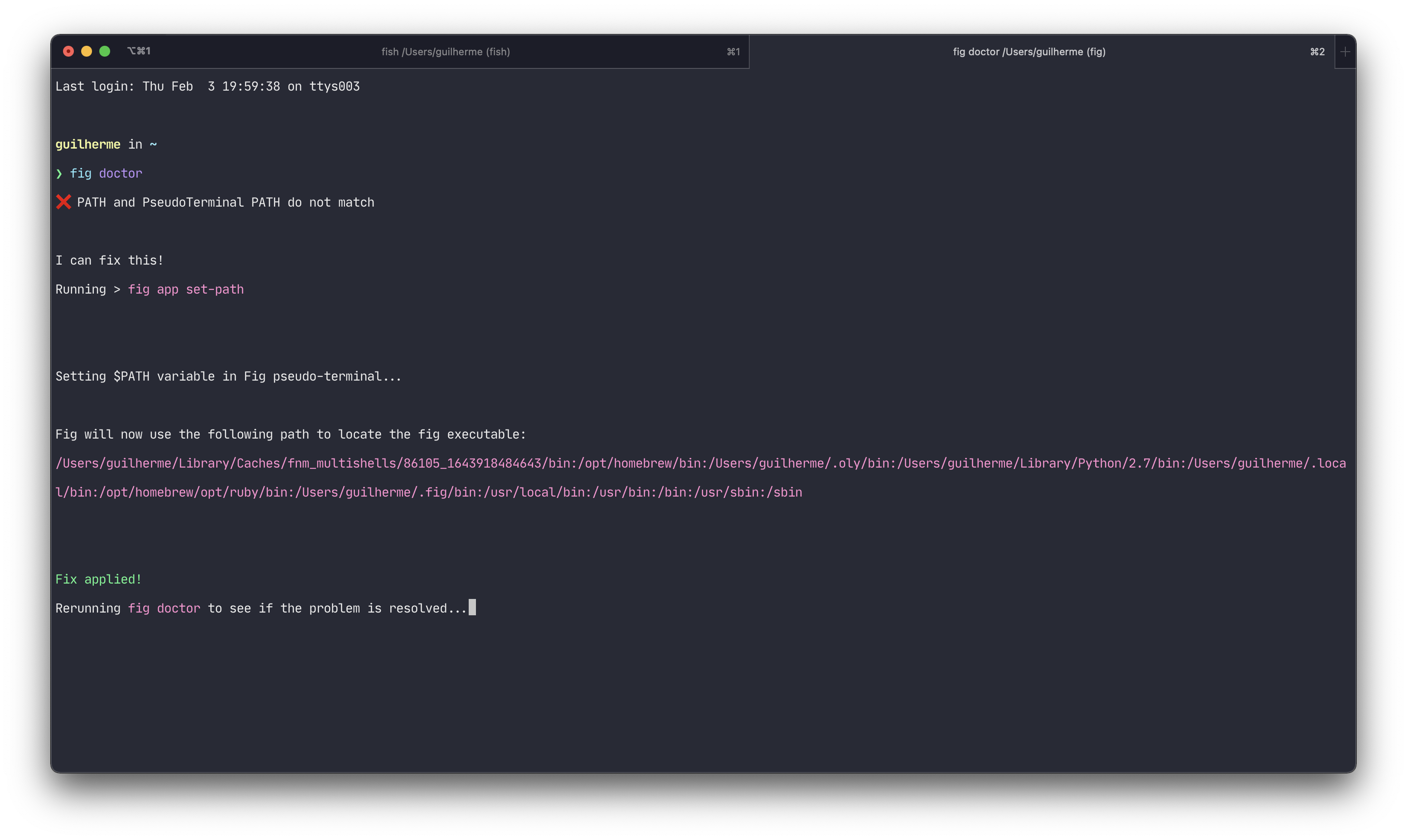Open a new tab with plus button
Viewport: 1407px width, 840px height.
[1345, 52]
